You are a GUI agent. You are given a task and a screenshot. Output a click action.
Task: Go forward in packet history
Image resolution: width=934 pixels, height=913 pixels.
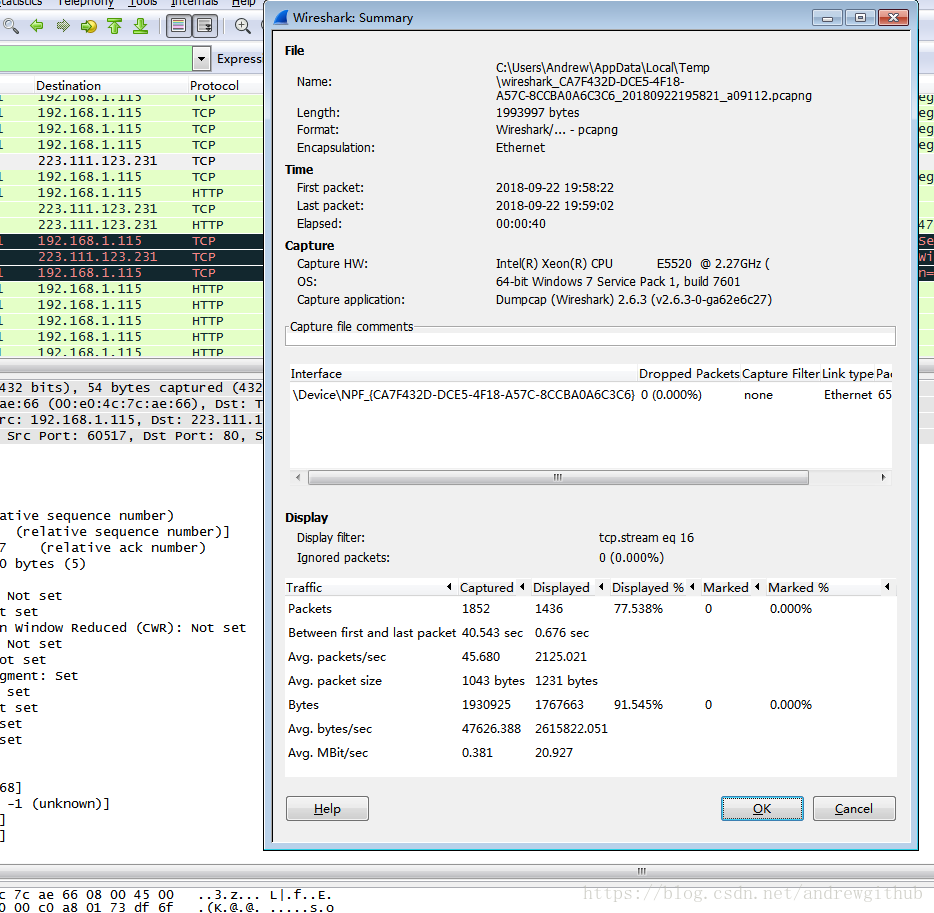coord(63,26)
